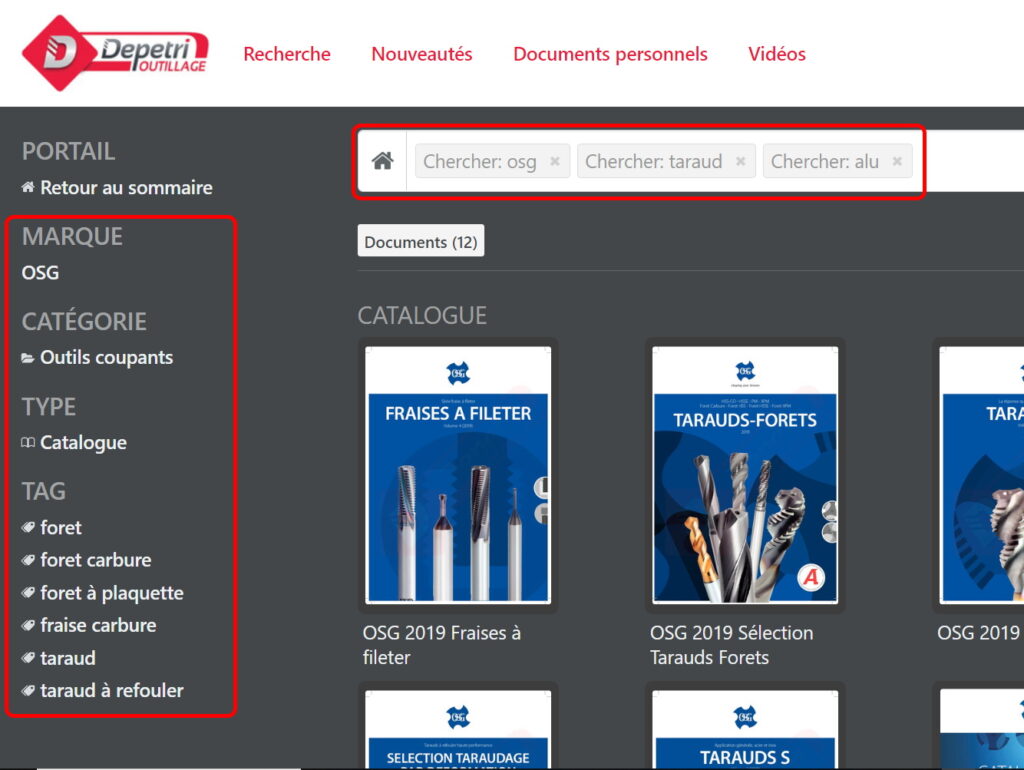This screenshot has width=1024, height=770.
Task: Click the tag icon beside 'foret'
Action: pyautogui.click(x=28, y=527)
